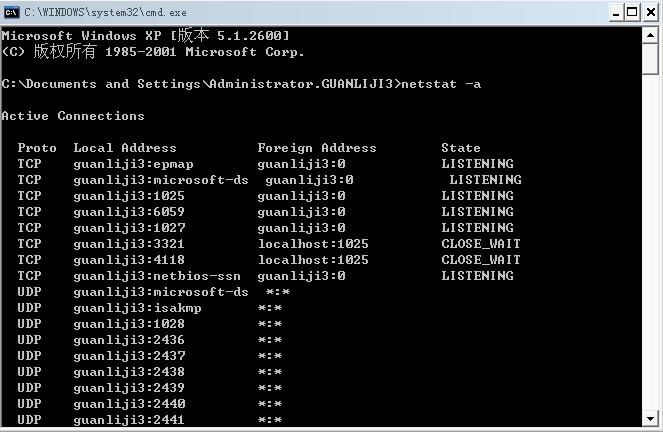Click the Foreign Address column header
The height and width of the screenshot is (432, 663).
pos(317,148)
